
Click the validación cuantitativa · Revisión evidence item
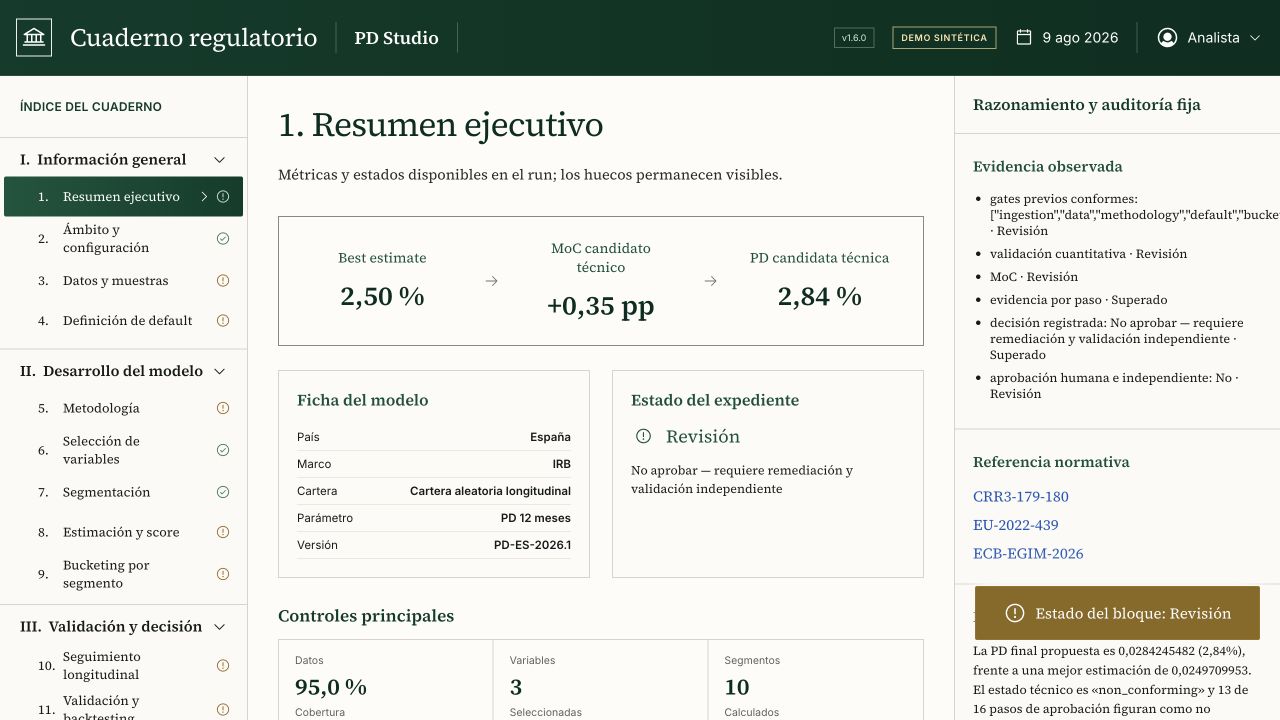pos(1089,254)
